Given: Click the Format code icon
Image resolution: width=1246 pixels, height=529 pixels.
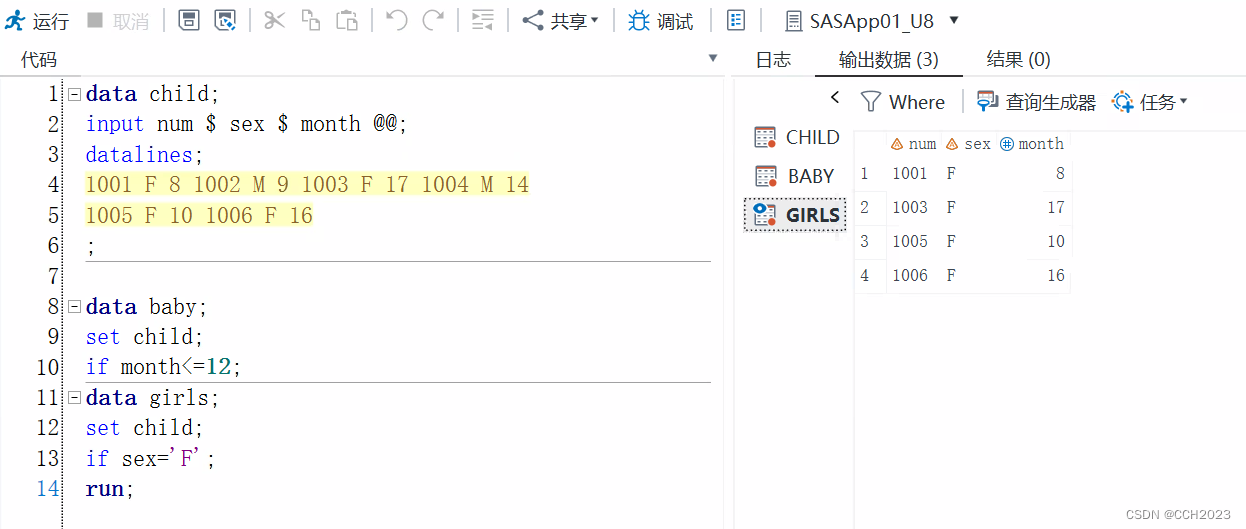Looking at the screenshot, I should tap(483, 20).
